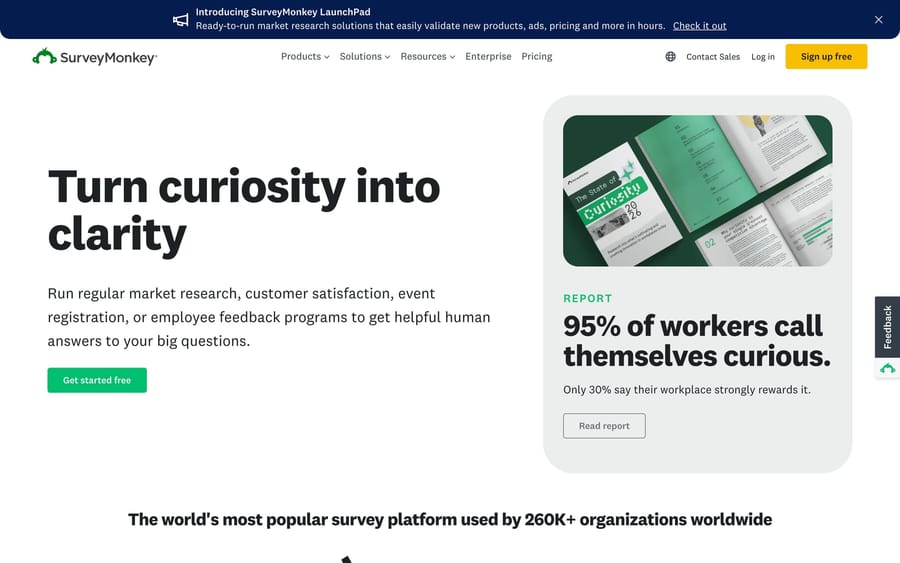
Task: Open the Enterprise page
Action: (488, 56)
